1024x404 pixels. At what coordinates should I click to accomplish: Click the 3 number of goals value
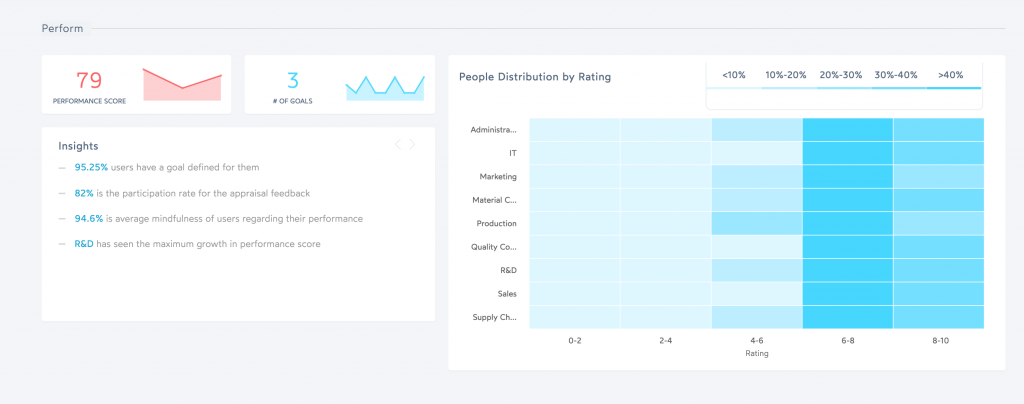click(293, 80)
